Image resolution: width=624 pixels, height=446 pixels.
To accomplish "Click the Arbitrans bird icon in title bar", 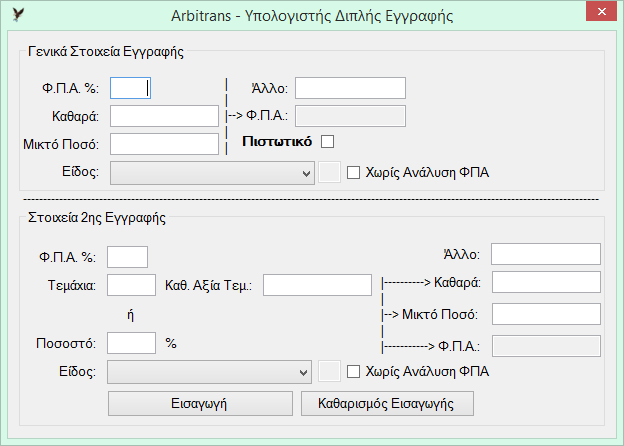I will pos(18,15).
